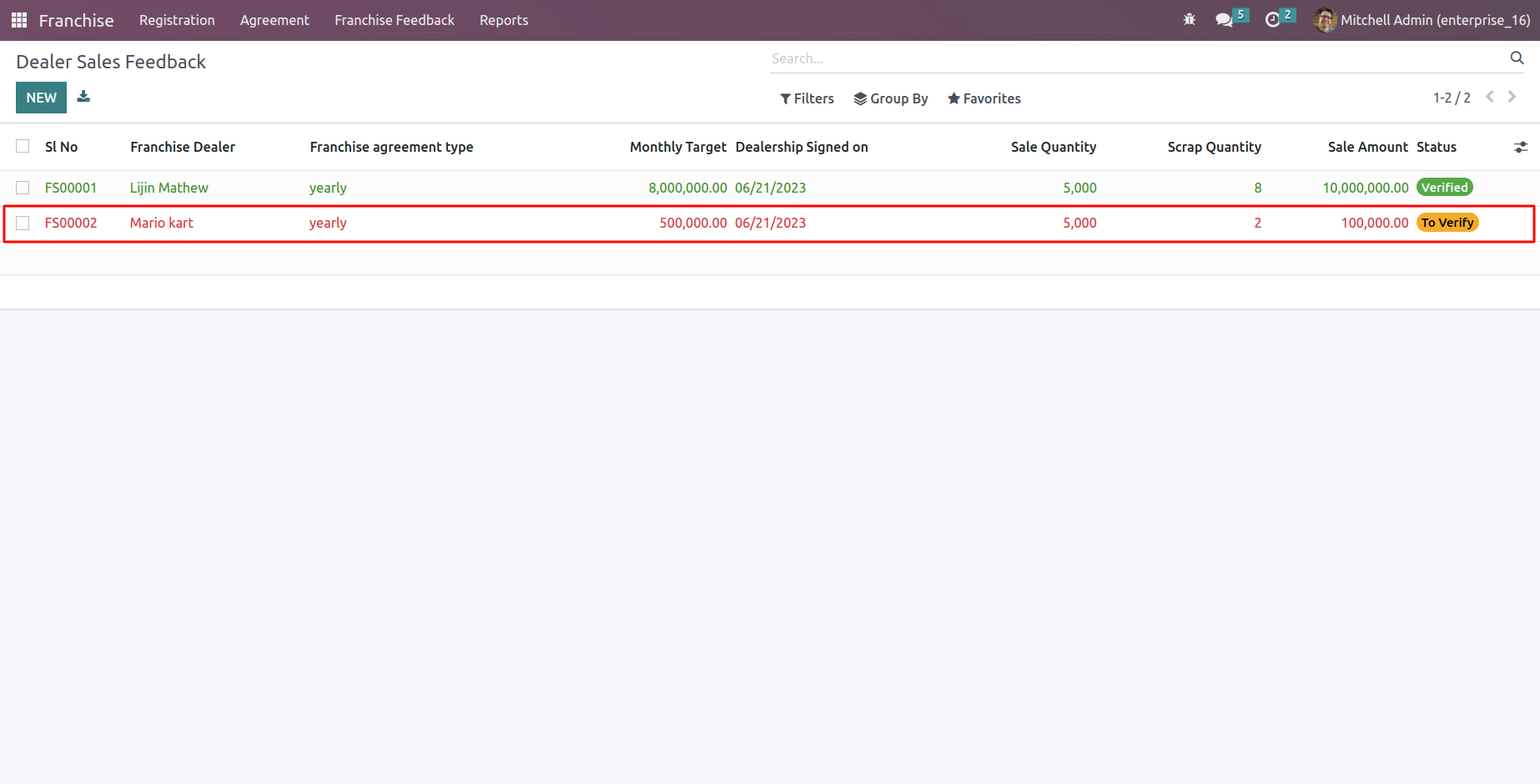Check the FS00002 row checkbox
The image size is (1540, 784).
click(23, 223)
